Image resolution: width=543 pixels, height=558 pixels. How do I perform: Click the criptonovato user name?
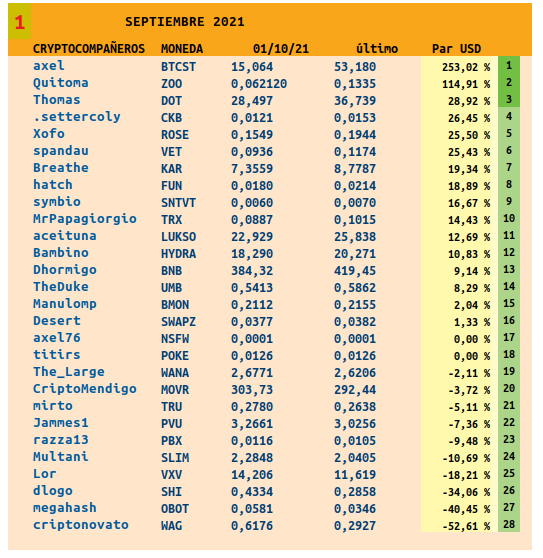pos(81,525)
